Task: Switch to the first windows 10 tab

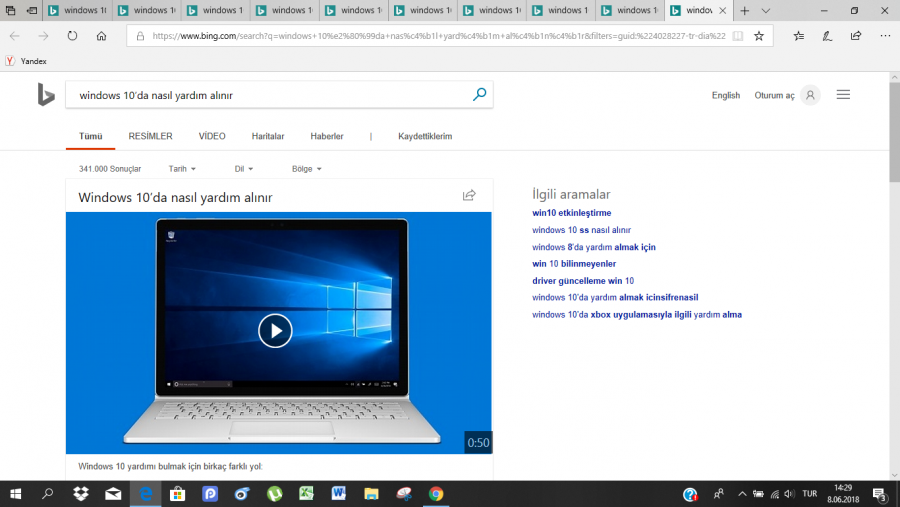Action: [77, 10]
